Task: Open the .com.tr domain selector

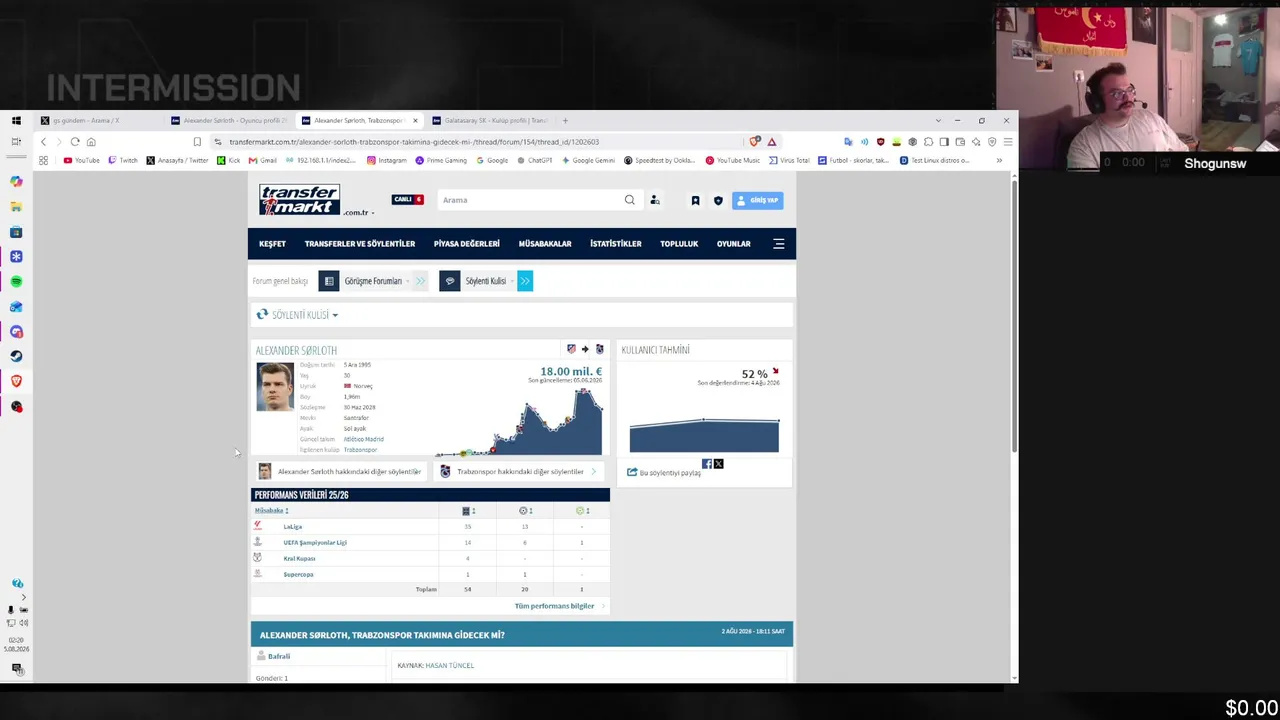Action: [x=359, y=212]
